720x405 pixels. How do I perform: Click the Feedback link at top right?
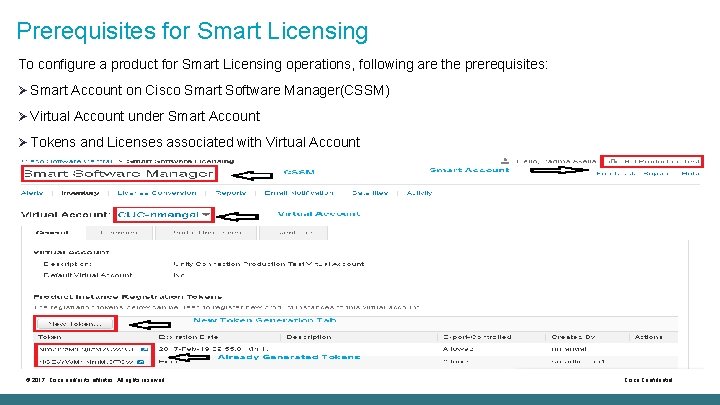tap(616, 174)
